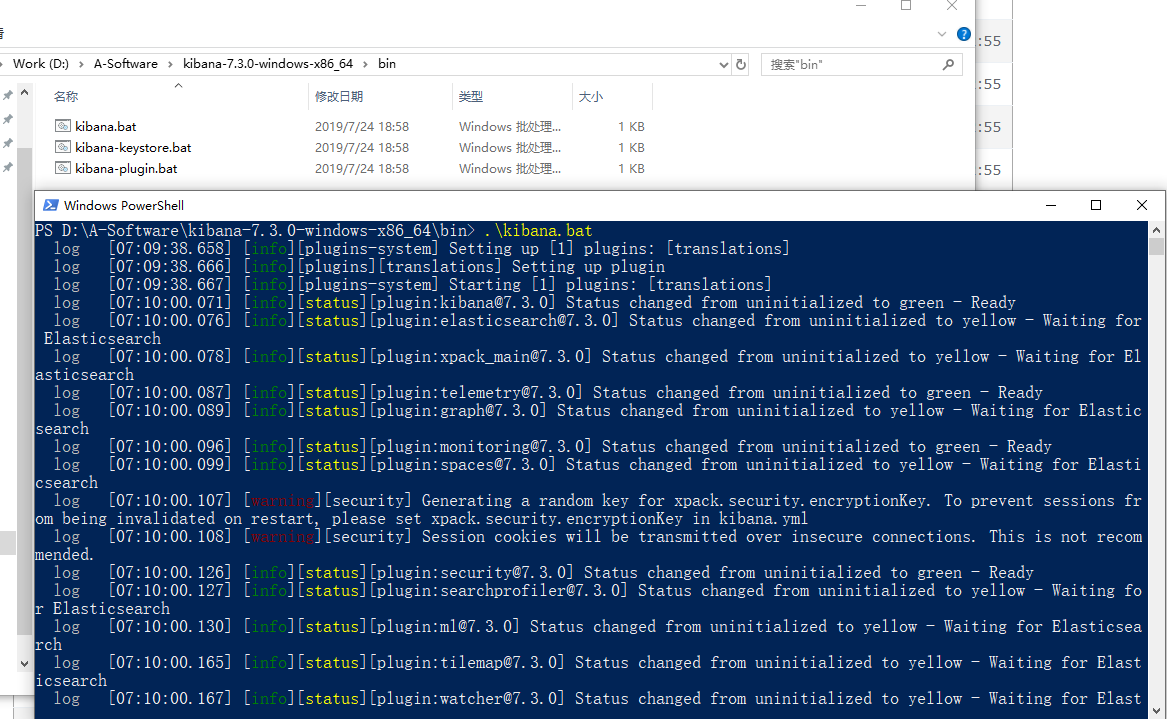Viewport: 1167px width, 719px height.
Task: Sort files by 修改日期 column
Action: click(x=339, y=97)
